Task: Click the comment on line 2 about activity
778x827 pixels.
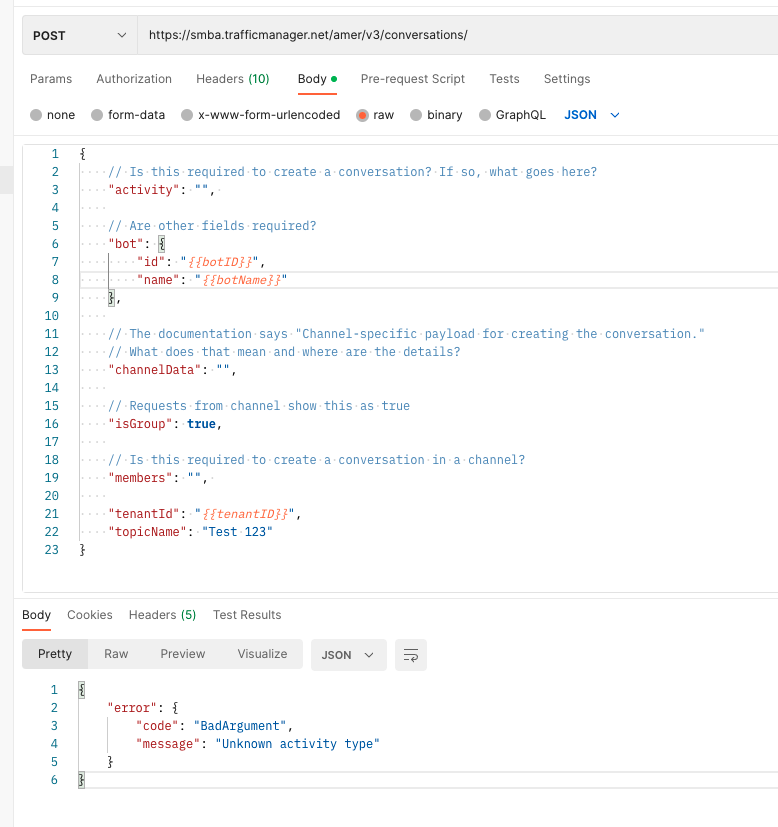Action: [352, 172]
